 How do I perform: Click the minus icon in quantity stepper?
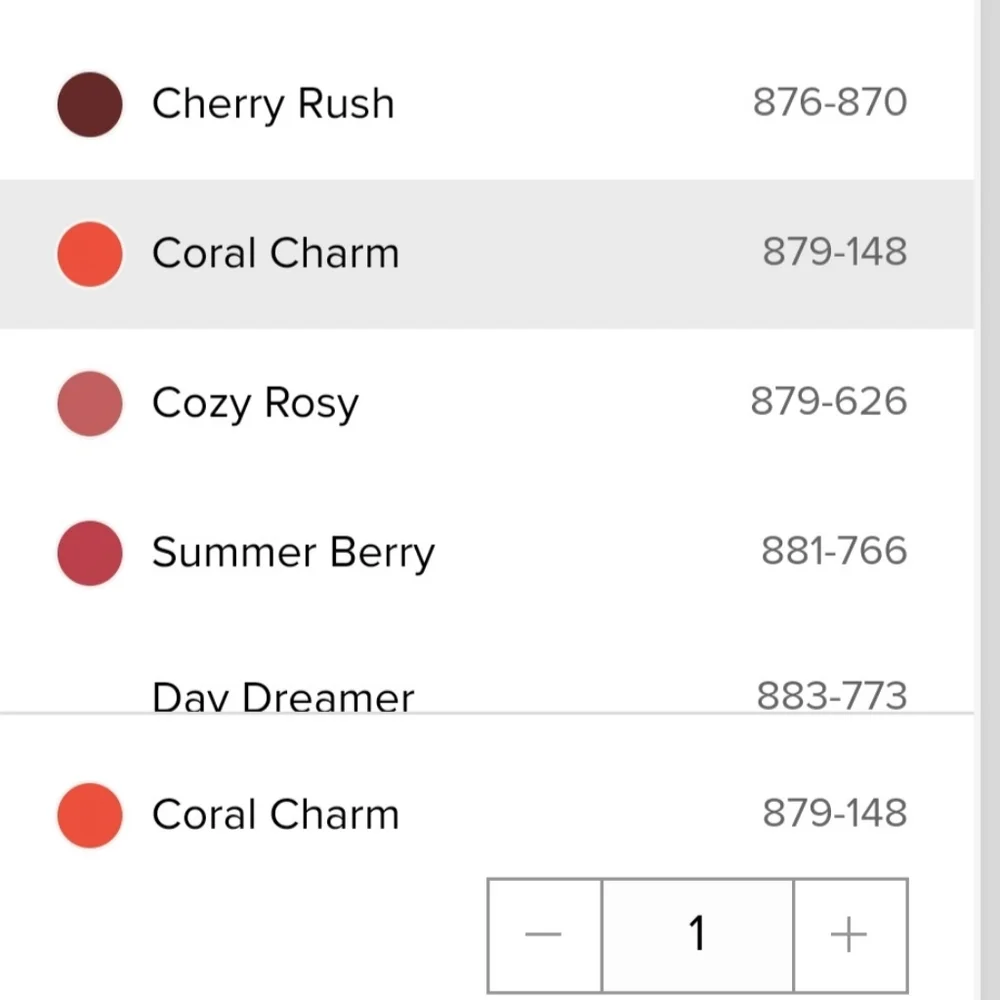tap(544, 935)
